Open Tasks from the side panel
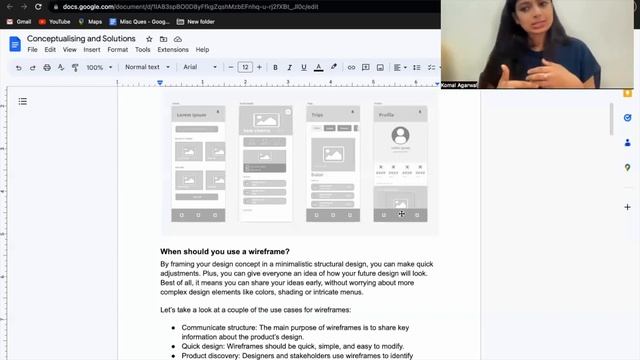 coord(627,118)
